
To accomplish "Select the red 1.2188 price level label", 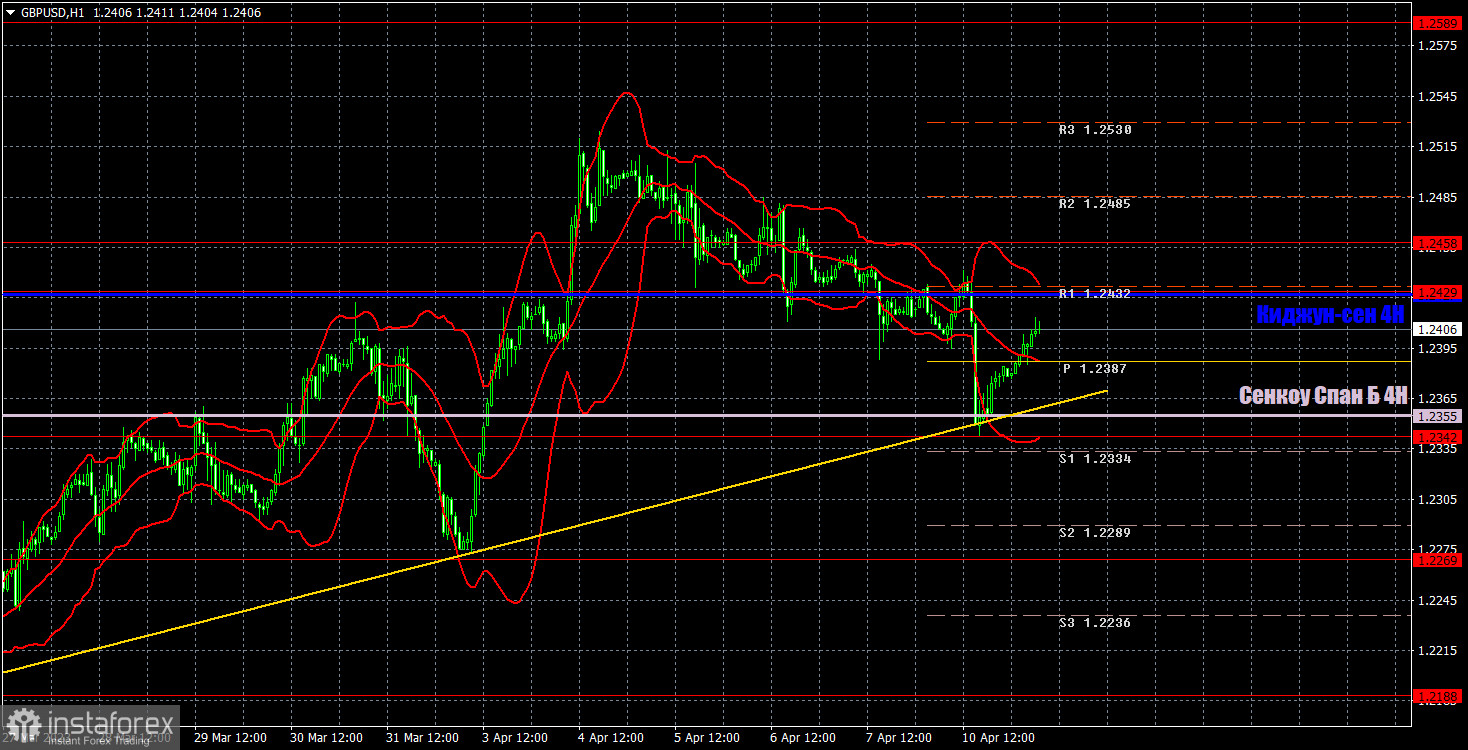I will (x=1439, y=696).
